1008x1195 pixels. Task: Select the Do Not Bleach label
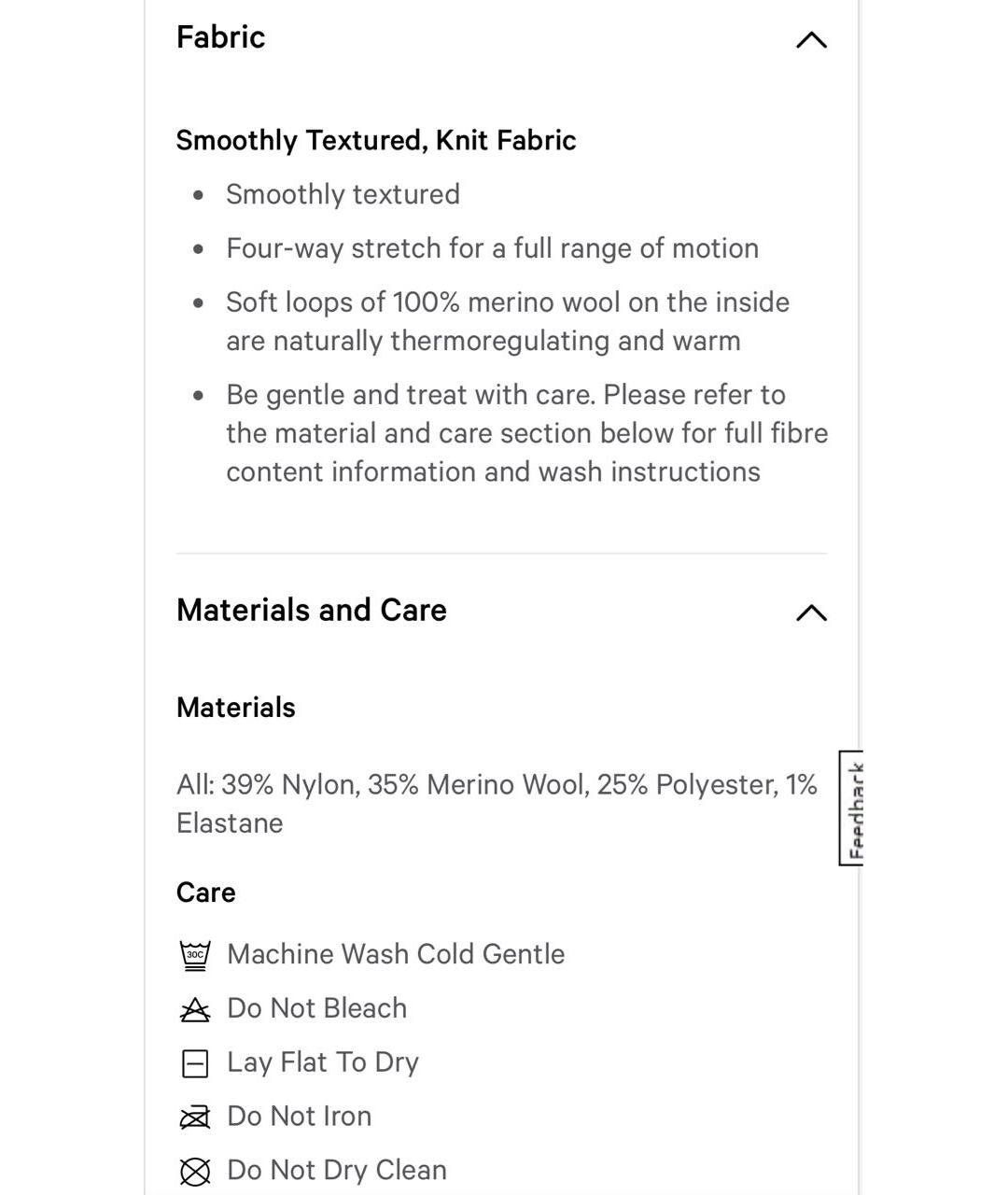coord(317,1008)
